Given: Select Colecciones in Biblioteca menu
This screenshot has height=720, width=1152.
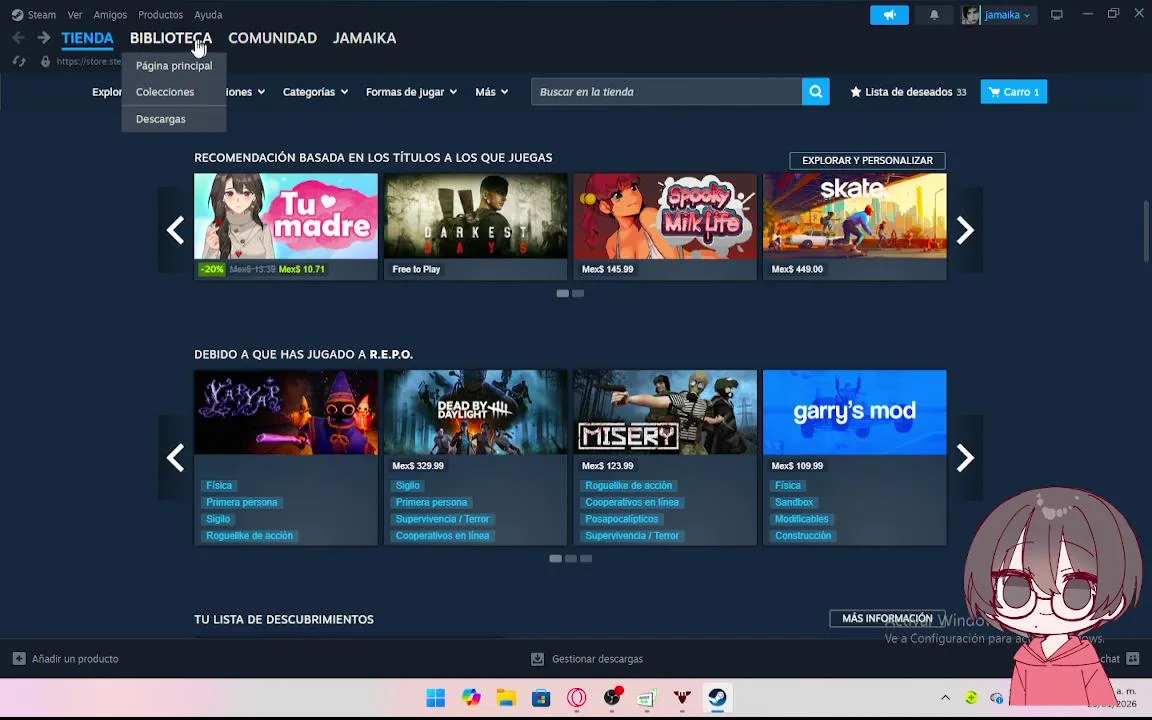Looking at the screenshot, I should tap(174, 92).
